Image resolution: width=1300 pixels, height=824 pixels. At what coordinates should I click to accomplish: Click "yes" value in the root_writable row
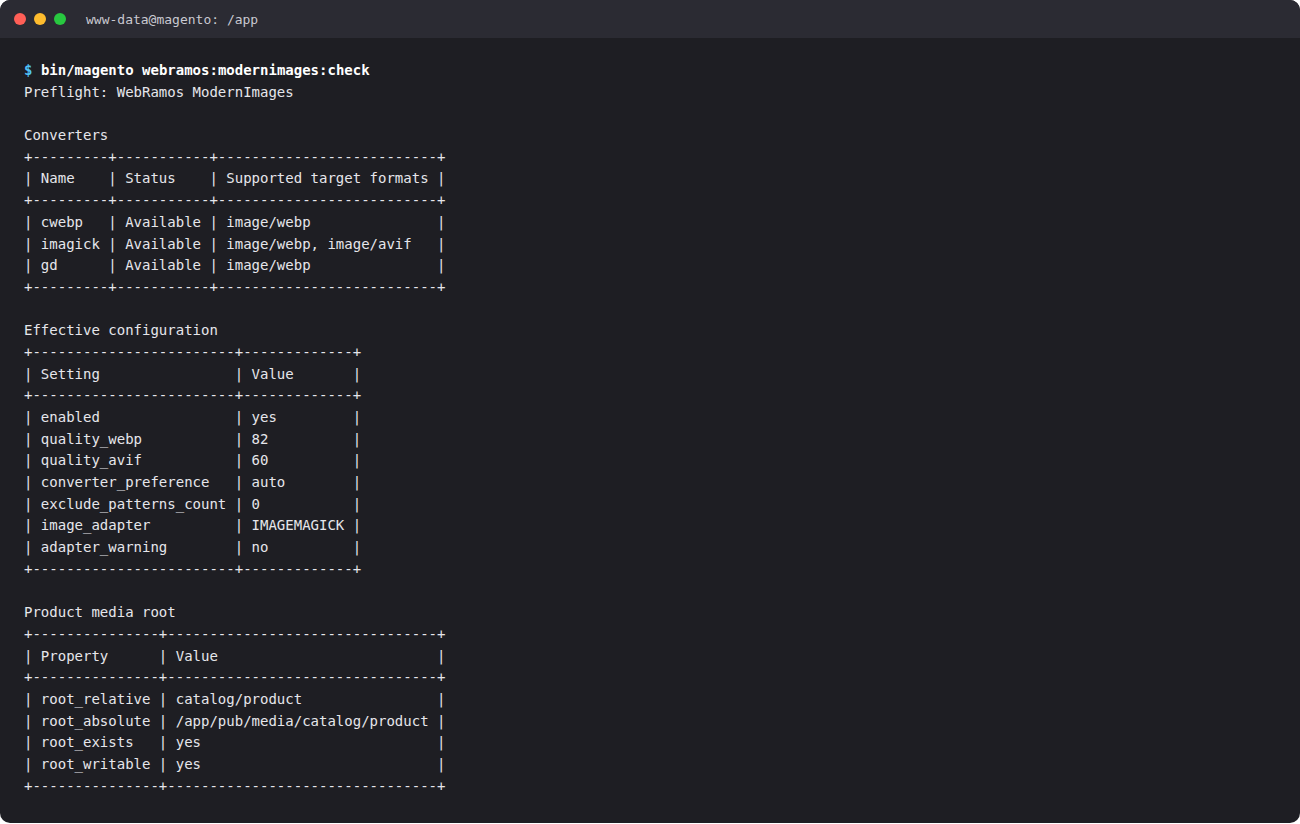click(x=188, y=764)
